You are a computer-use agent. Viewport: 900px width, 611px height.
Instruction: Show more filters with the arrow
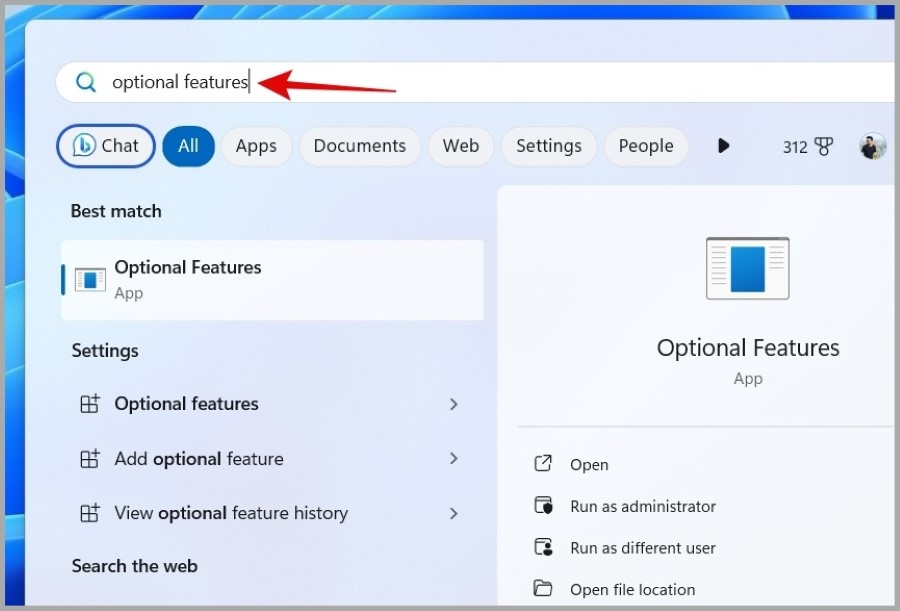(x=723, y=146)
